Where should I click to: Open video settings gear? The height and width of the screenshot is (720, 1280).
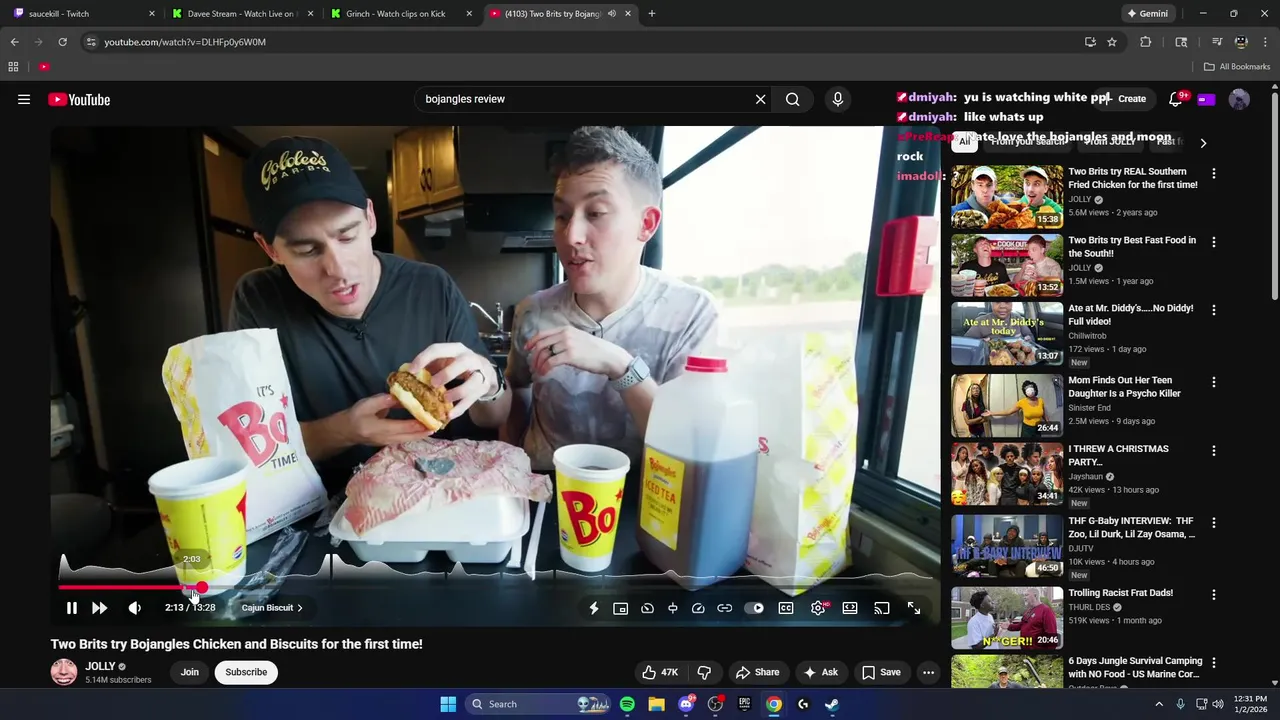[819, 608]
